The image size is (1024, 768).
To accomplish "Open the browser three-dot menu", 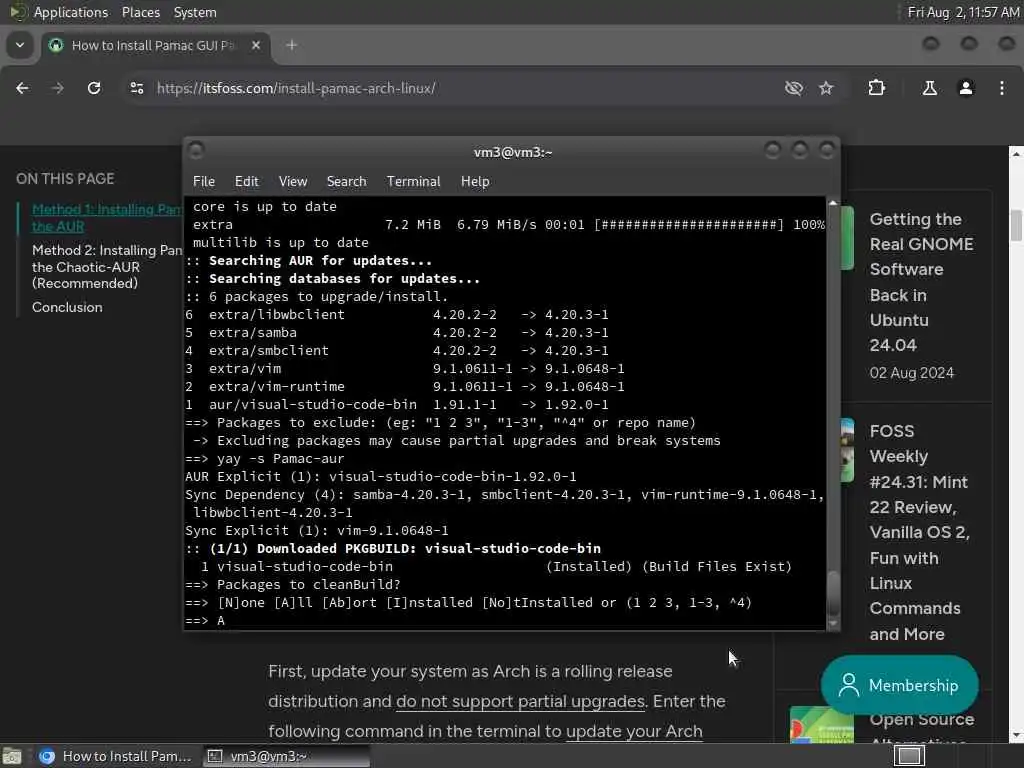I will click(x=1002, y=88).
